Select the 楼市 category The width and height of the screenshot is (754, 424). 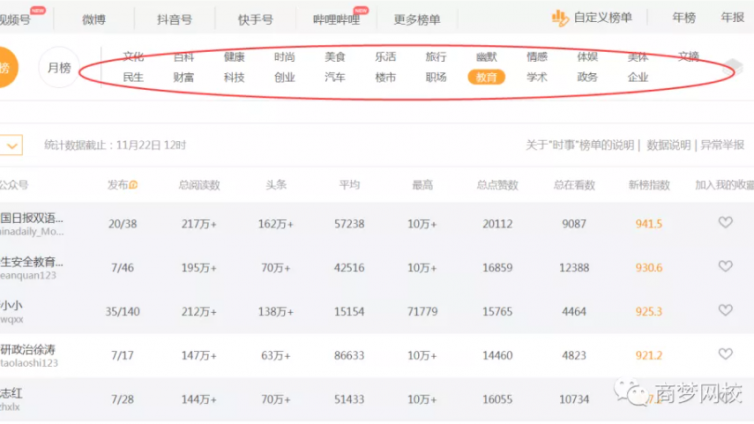[x=386, y=77]
